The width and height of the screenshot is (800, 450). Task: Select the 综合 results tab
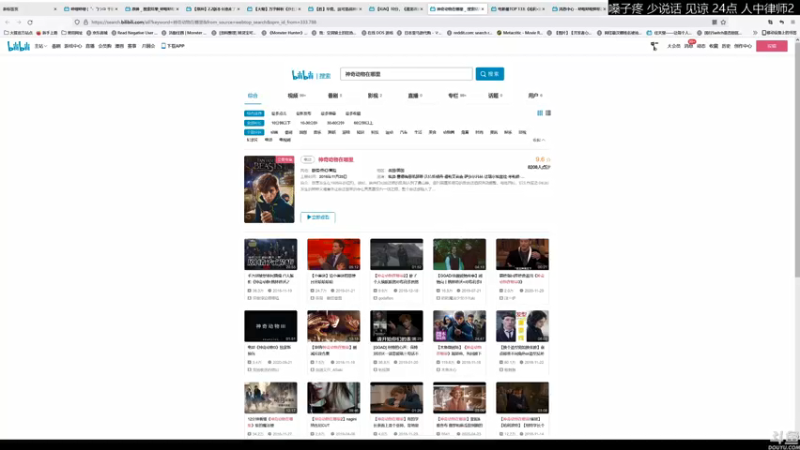(x=253, y=95)
